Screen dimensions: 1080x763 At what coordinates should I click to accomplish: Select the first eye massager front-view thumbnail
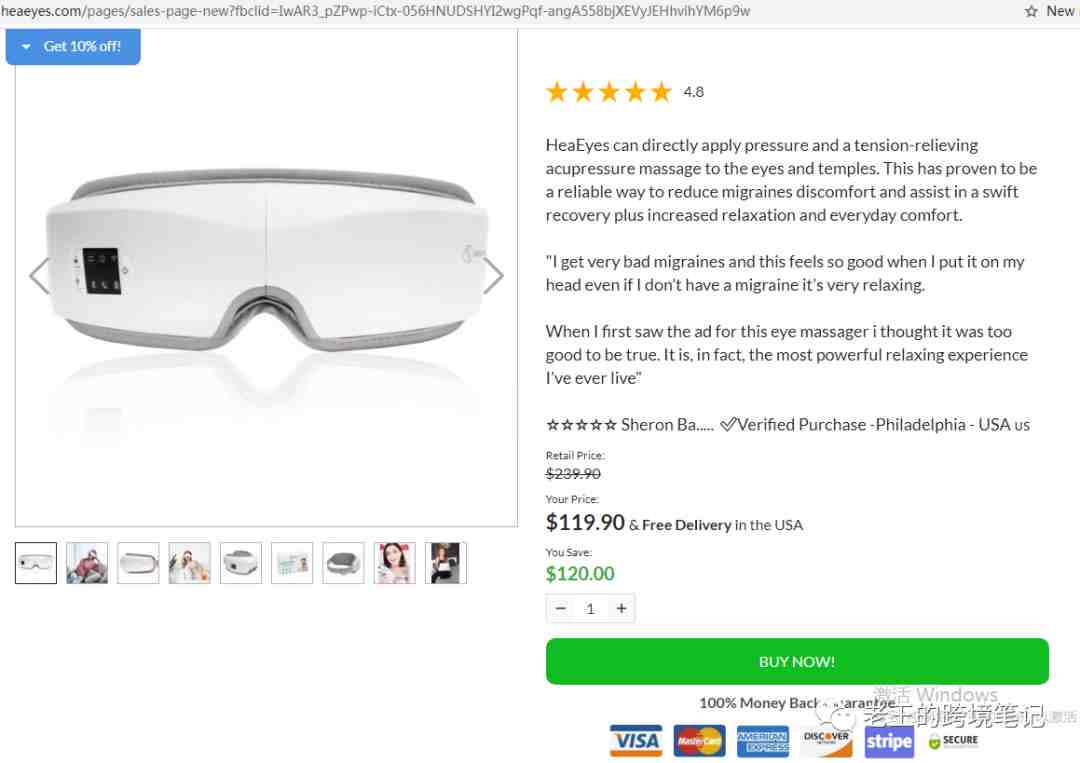coord(36,563)
